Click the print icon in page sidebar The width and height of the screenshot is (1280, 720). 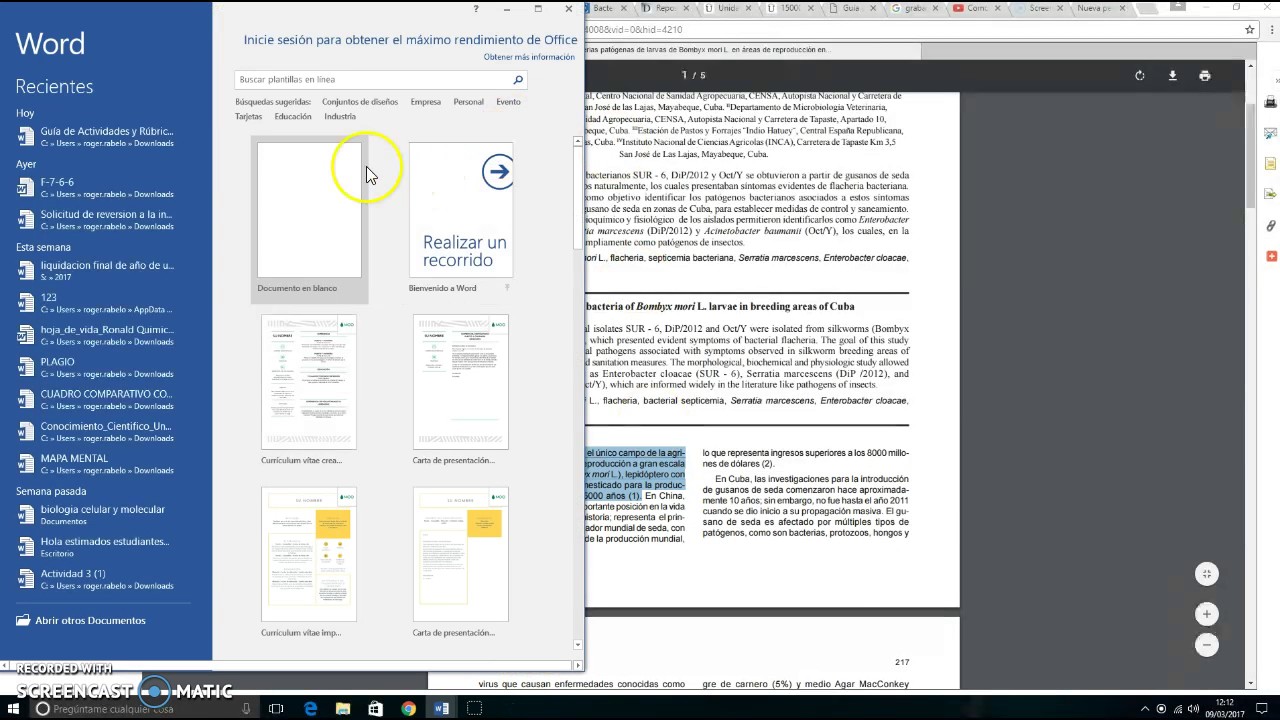(1271, 102)
